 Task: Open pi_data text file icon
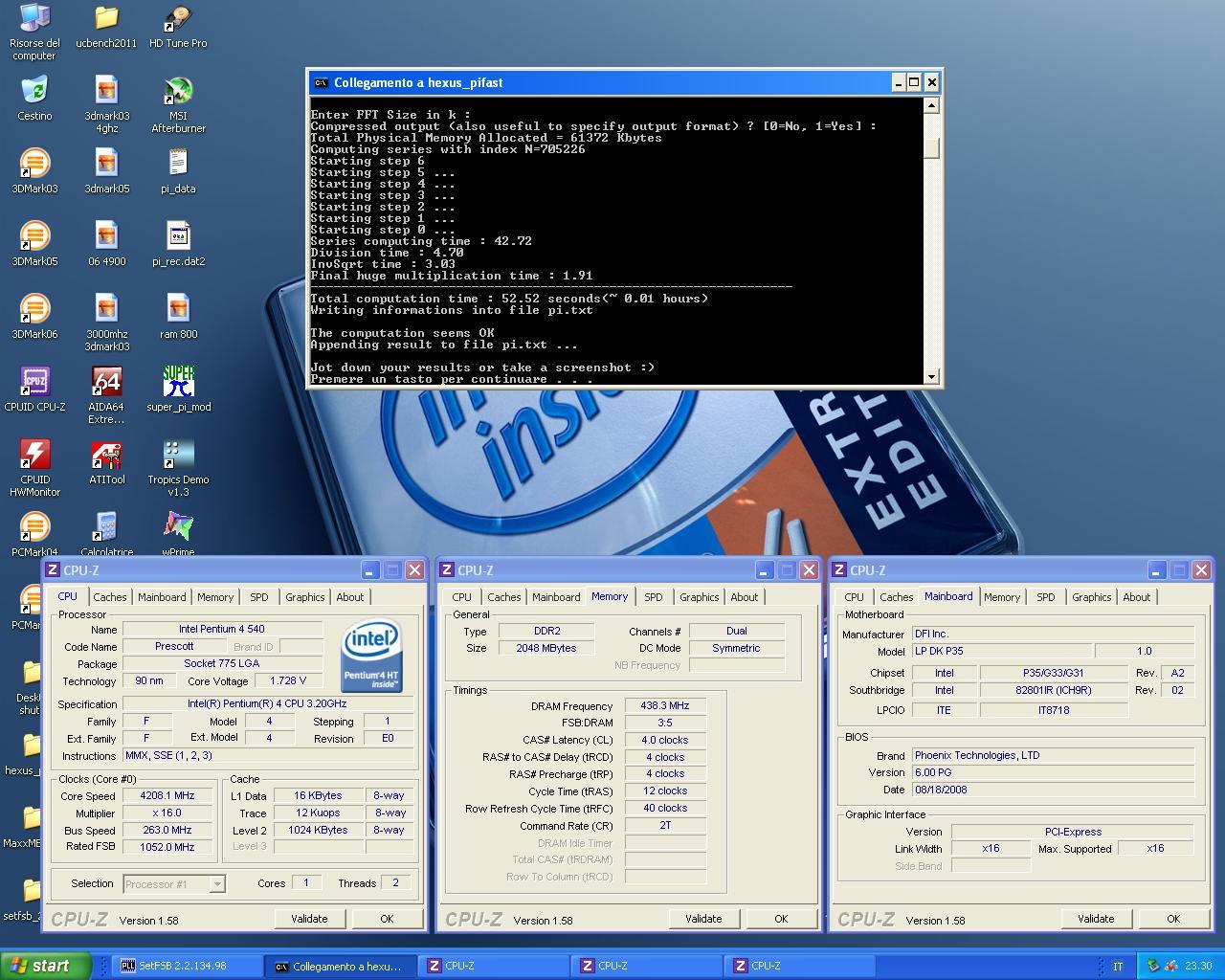(x=178, y=171)
